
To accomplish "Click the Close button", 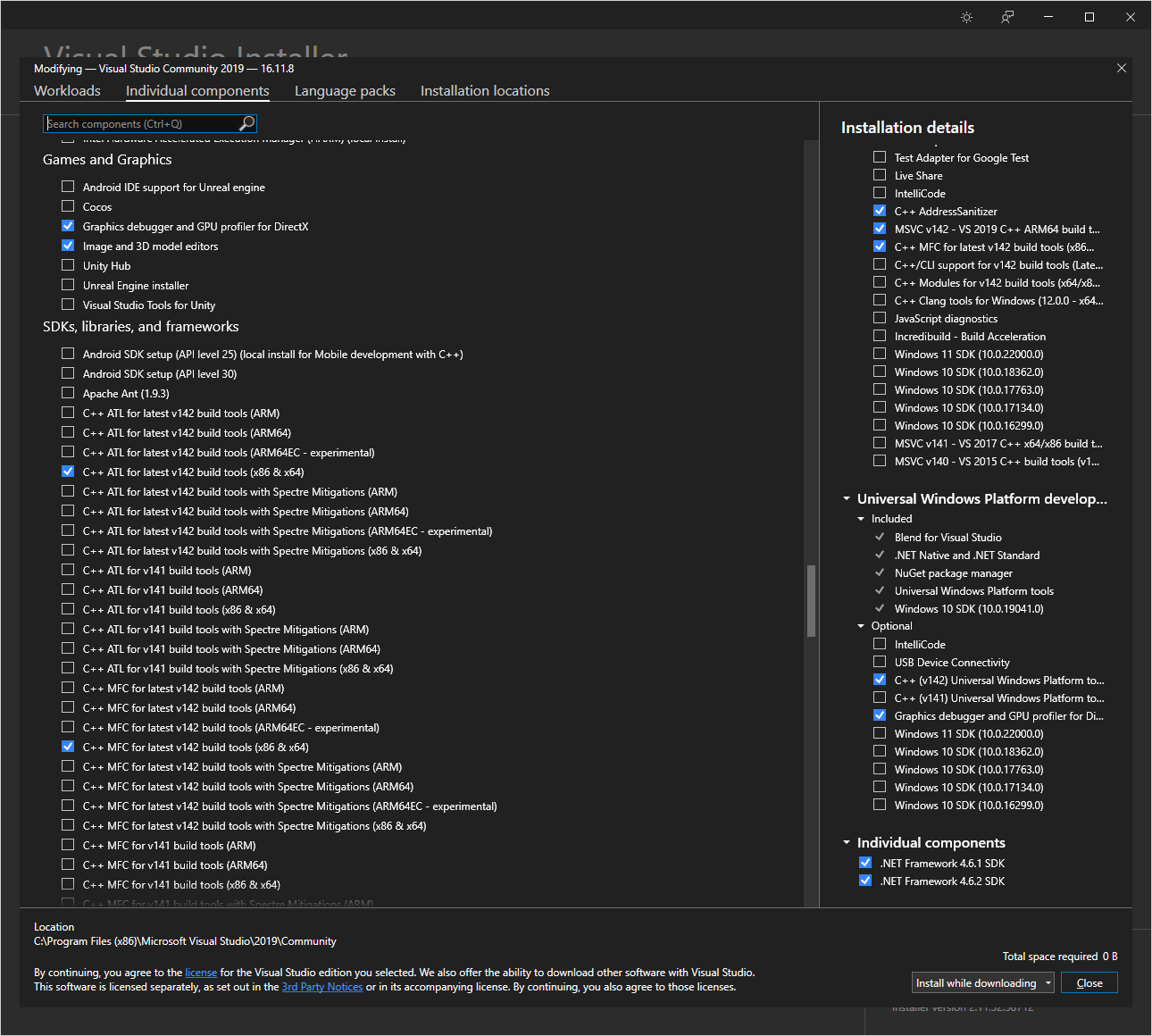I will (x=1089, y=983).
